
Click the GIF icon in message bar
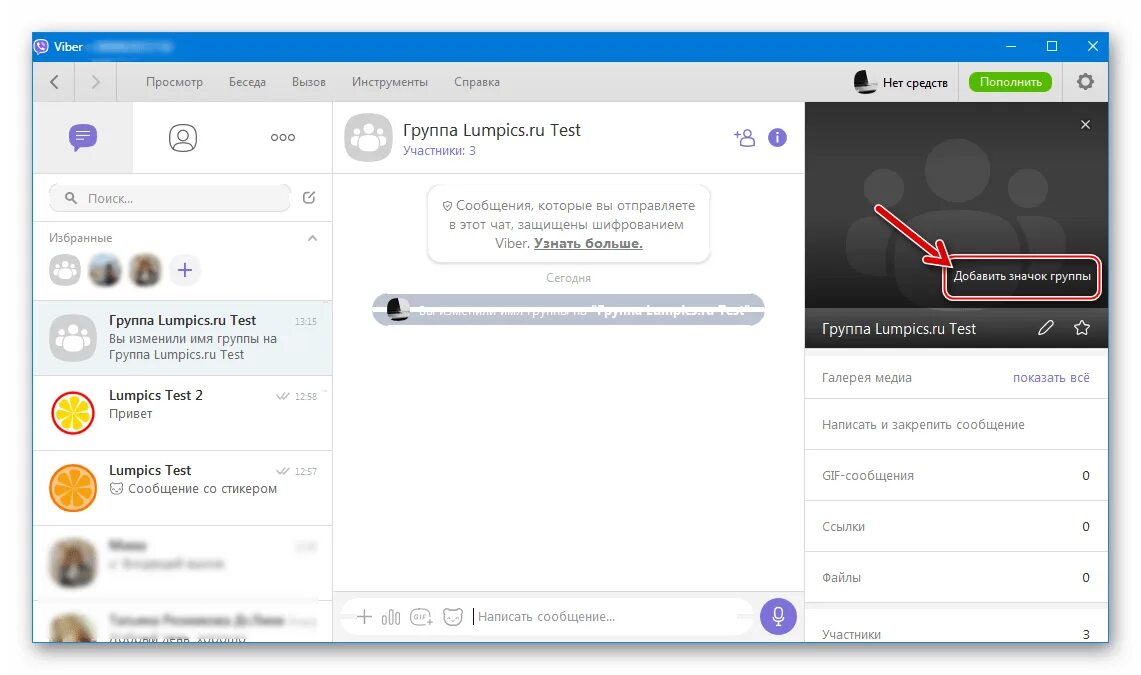[421, 617]
